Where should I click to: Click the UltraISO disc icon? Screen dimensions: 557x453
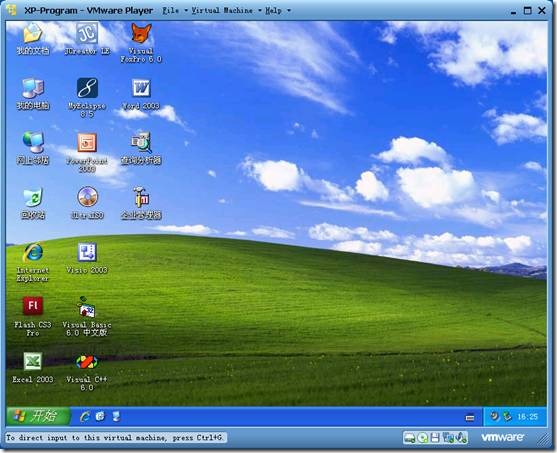(x=87, y=197)
